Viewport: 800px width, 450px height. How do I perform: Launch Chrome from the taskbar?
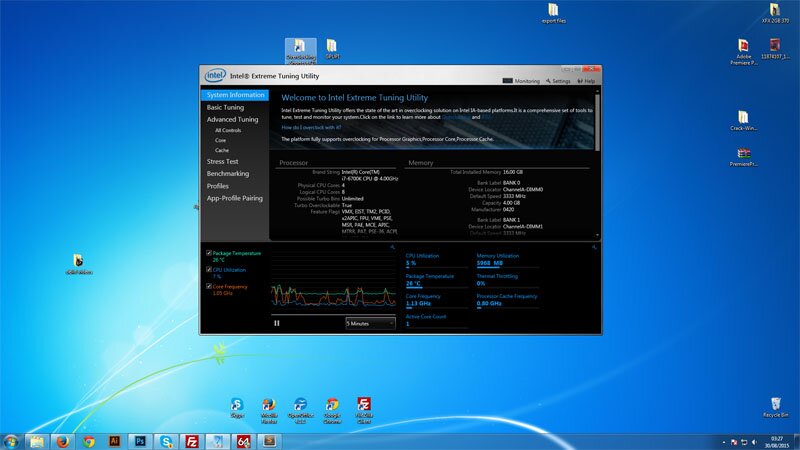(x=89, y=441)
